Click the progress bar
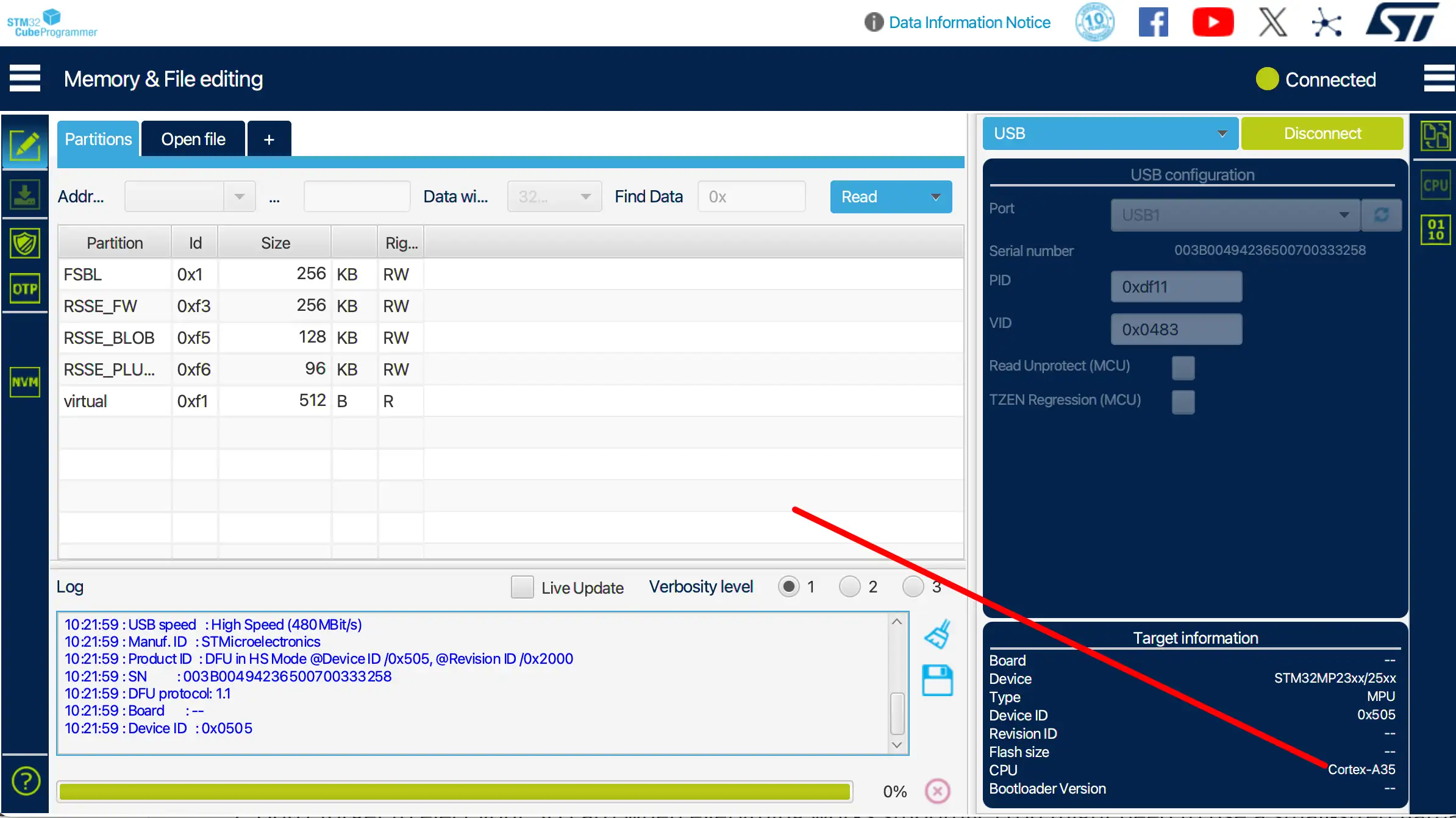The height and width of the screenshot is (818, 1456). click(x=455, y=791)
